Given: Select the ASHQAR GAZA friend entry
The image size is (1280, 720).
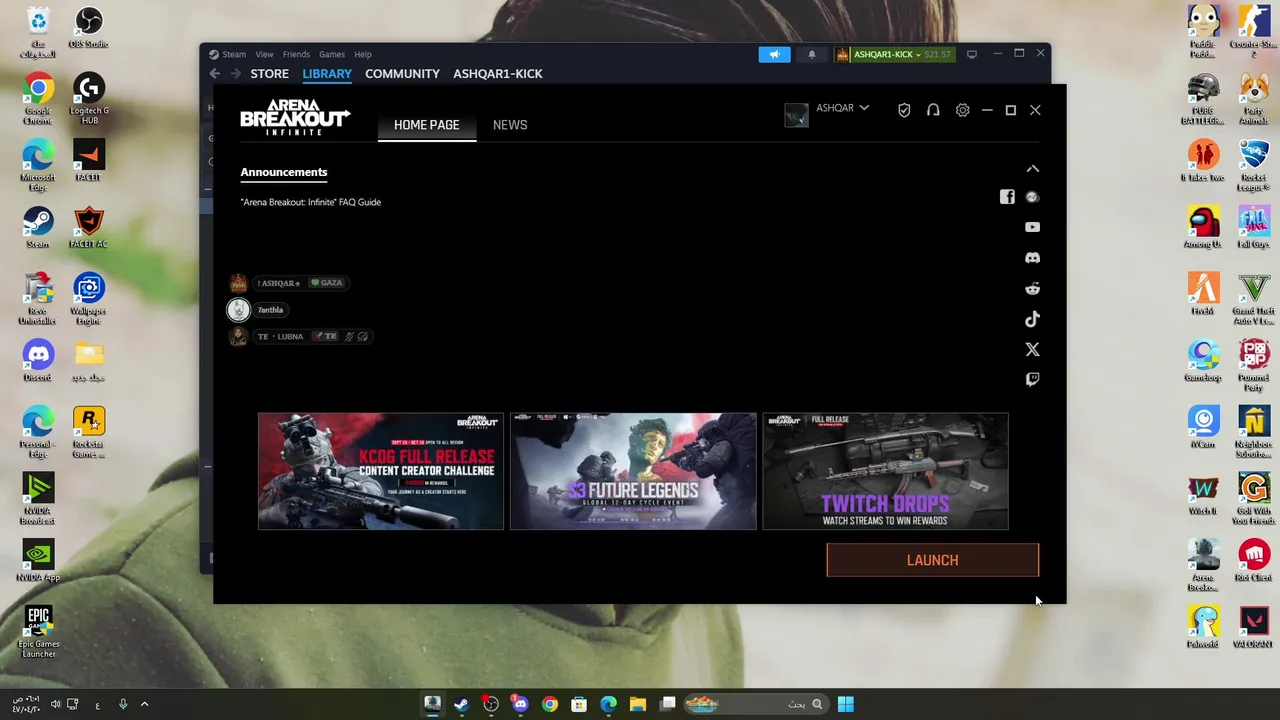Looking at the screenshot, I should pyautogui.click(x=288, y=283).
